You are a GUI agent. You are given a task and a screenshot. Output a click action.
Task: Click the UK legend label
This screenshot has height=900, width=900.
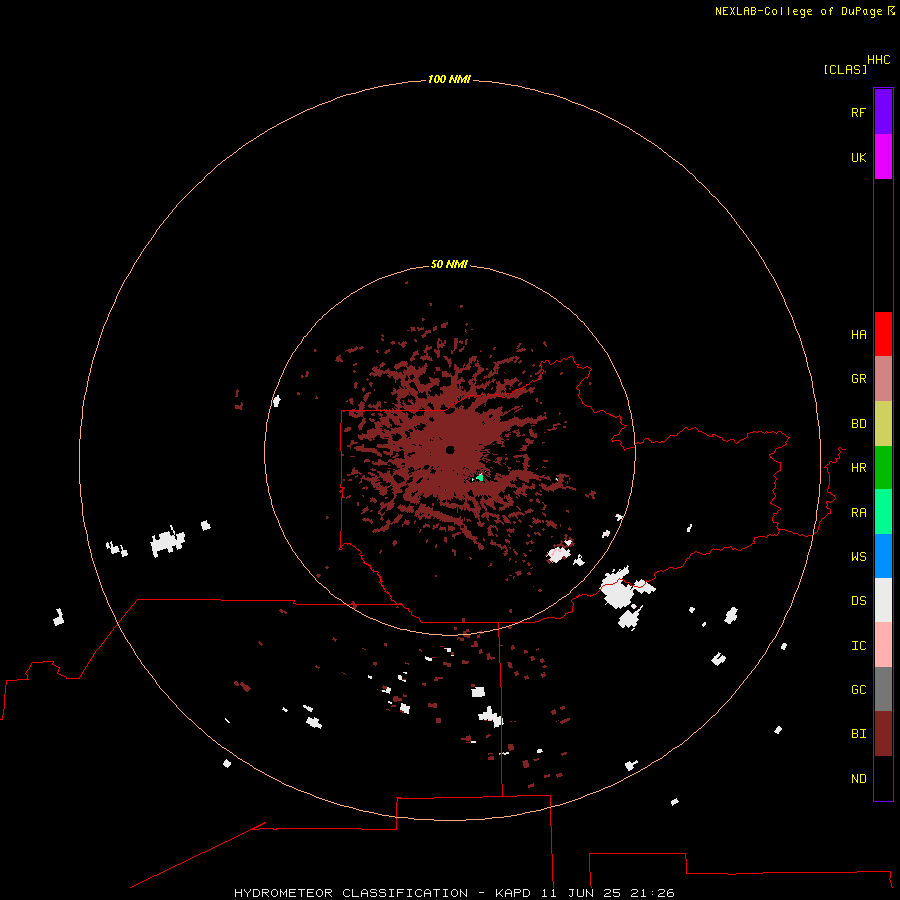coord(859,157)
